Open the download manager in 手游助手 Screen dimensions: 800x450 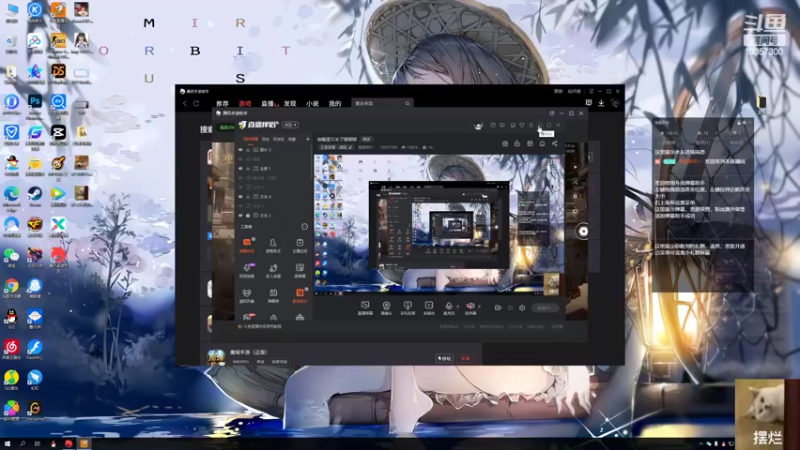602,103
